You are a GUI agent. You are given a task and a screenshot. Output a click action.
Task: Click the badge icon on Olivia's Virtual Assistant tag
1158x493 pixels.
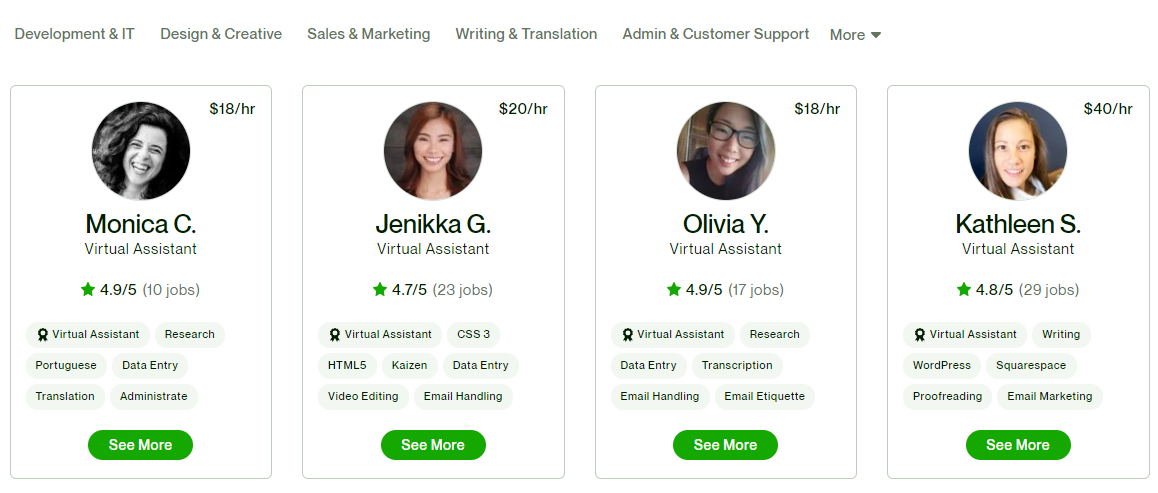[628, 334]
